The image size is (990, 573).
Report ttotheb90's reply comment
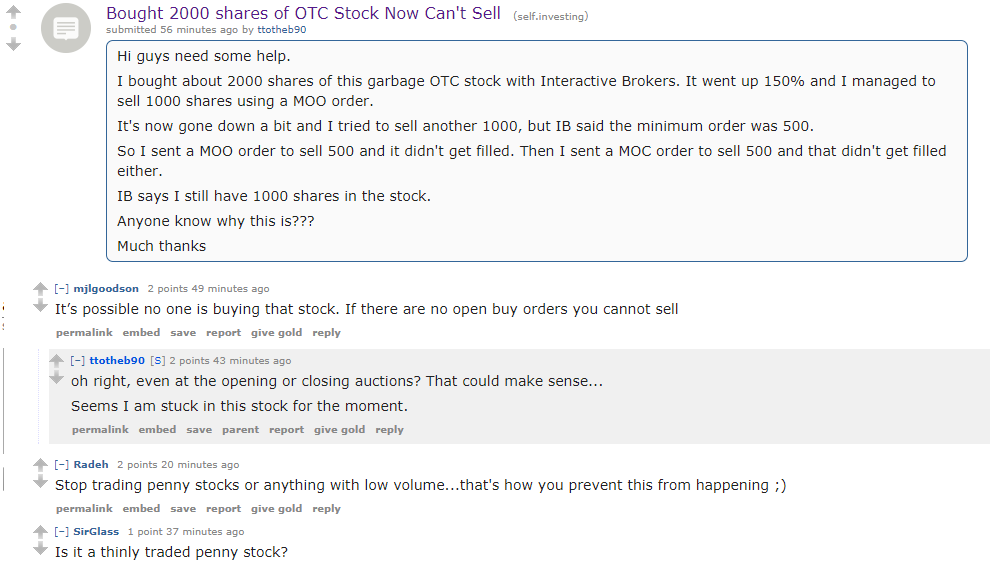[287, 430]
